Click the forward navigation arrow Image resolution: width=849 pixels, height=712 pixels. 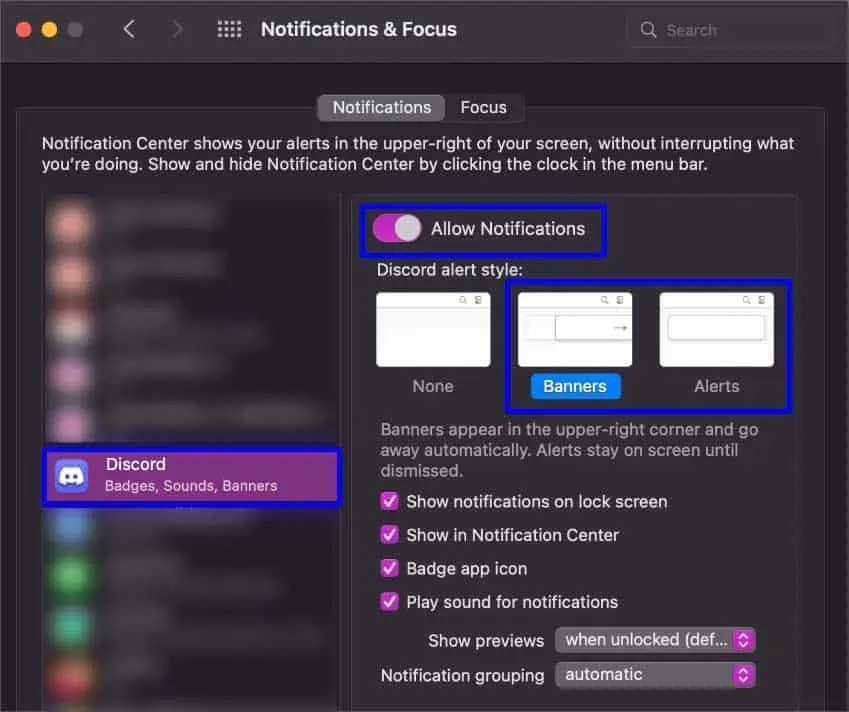176,29
